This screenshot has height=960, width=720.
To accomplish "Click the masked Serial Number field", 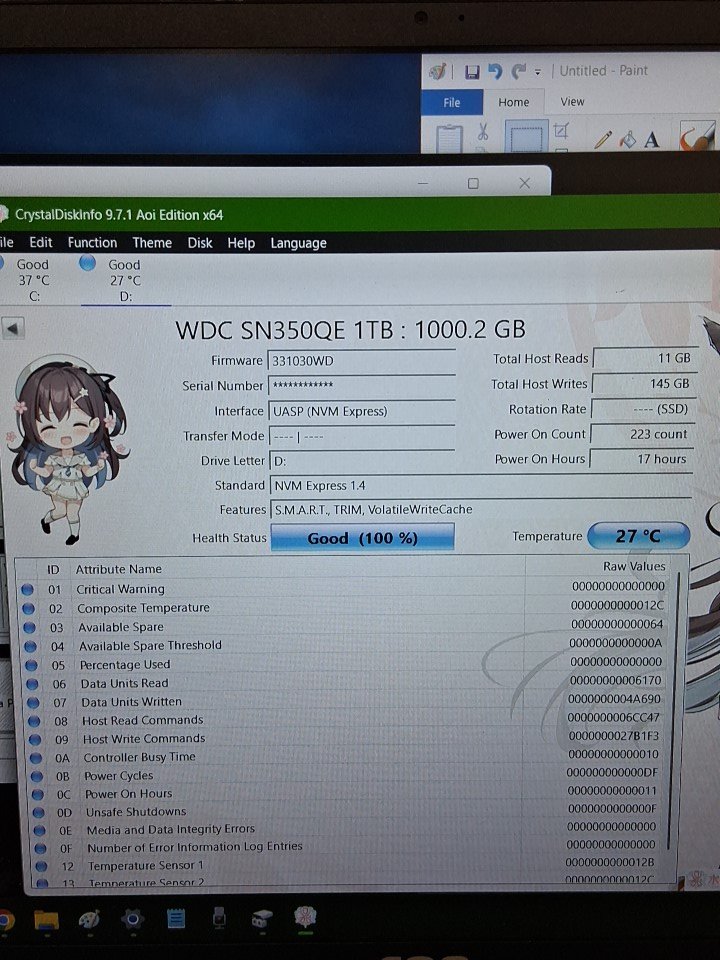I will coord(361,385).
